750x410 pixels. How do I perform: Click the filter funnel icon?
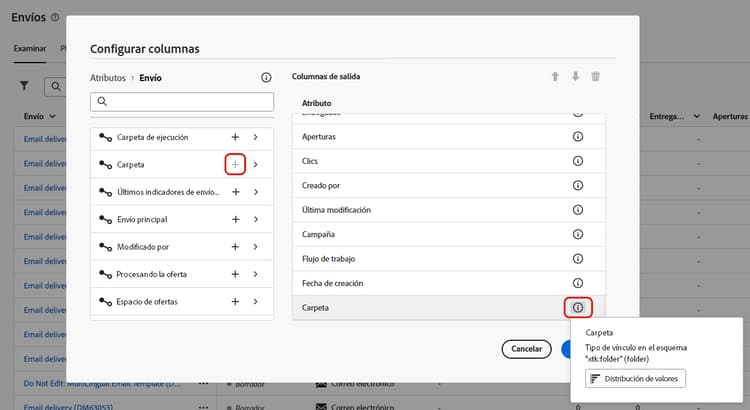point(25,87)
